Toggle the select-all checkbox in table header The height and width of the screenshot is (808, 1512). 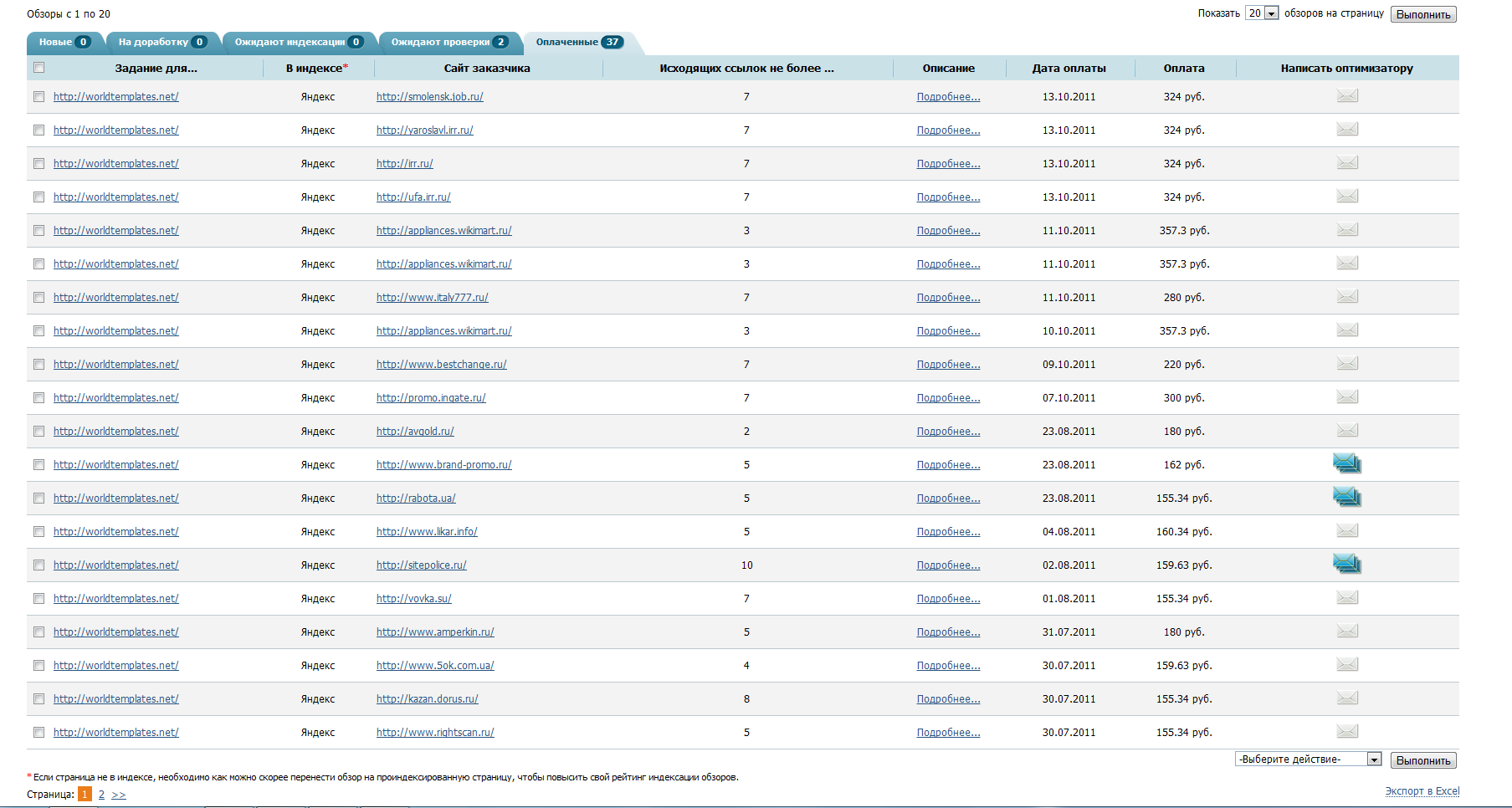38,68
